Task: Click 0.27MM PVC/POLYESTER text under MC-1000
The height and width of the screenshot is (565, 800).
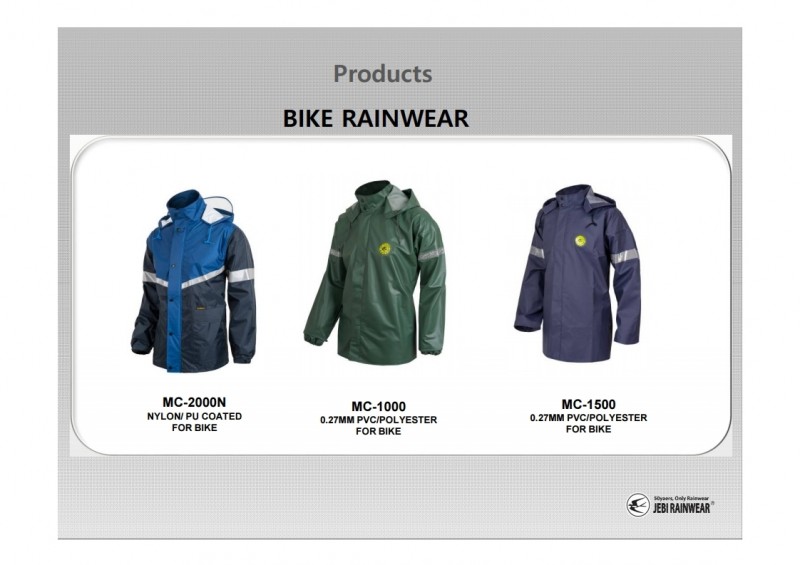Action: pyautogui.click(x=379, y=420)
